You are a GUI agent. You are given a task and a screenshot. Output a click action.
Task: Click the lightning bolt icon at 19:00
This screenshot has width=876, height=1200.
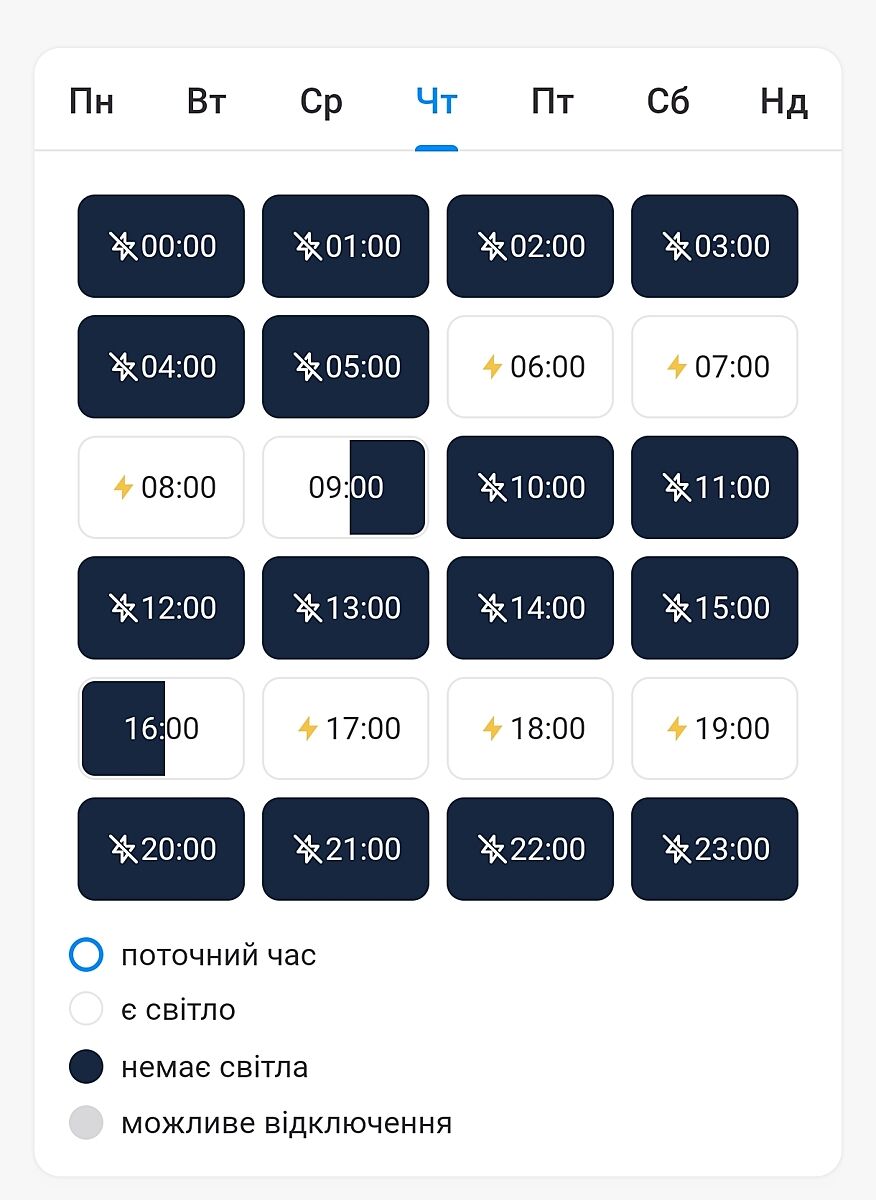pos(677,729)
